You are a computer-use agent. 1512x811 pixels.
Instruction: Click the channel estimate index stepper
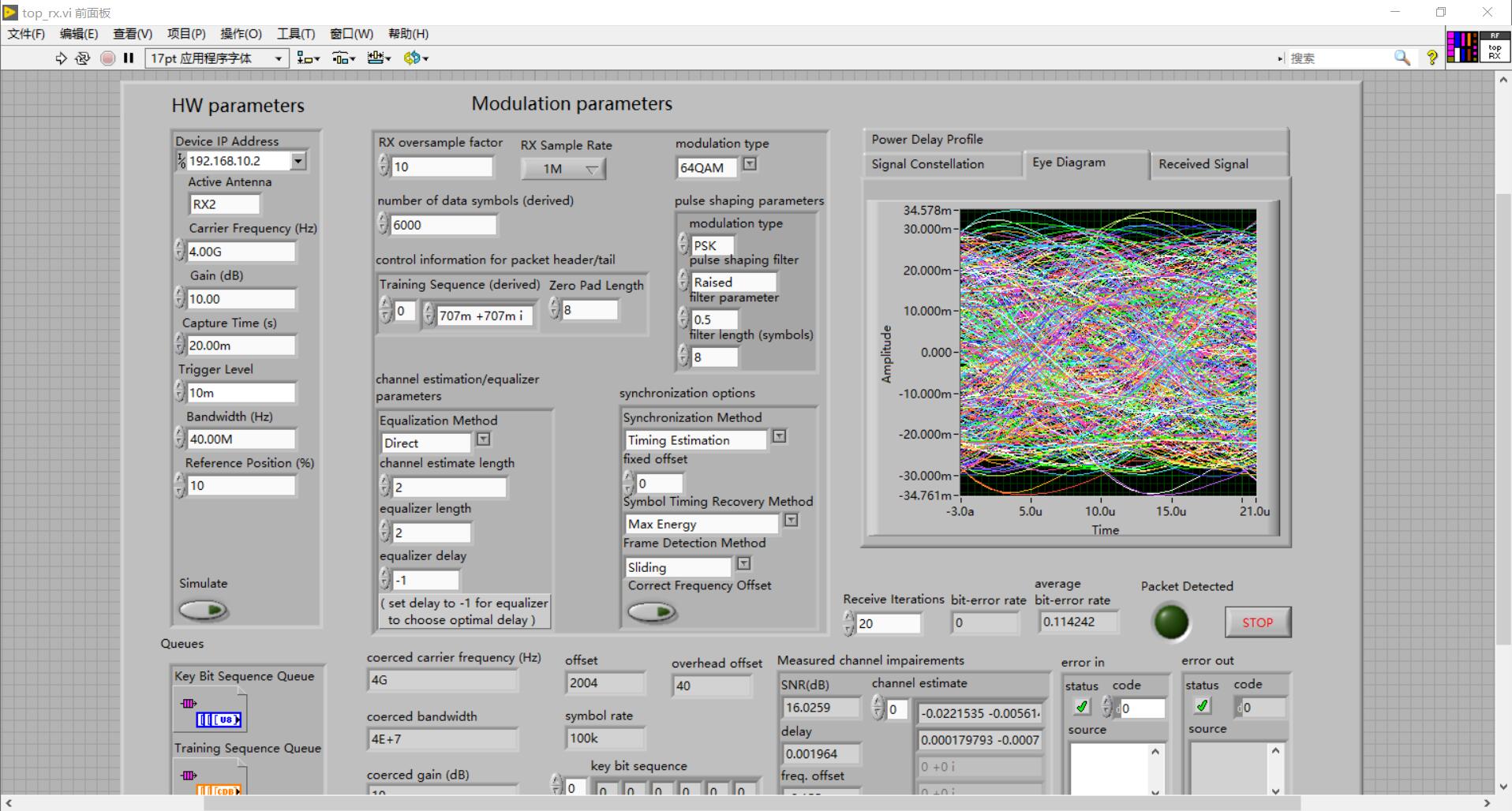[878, 708]
